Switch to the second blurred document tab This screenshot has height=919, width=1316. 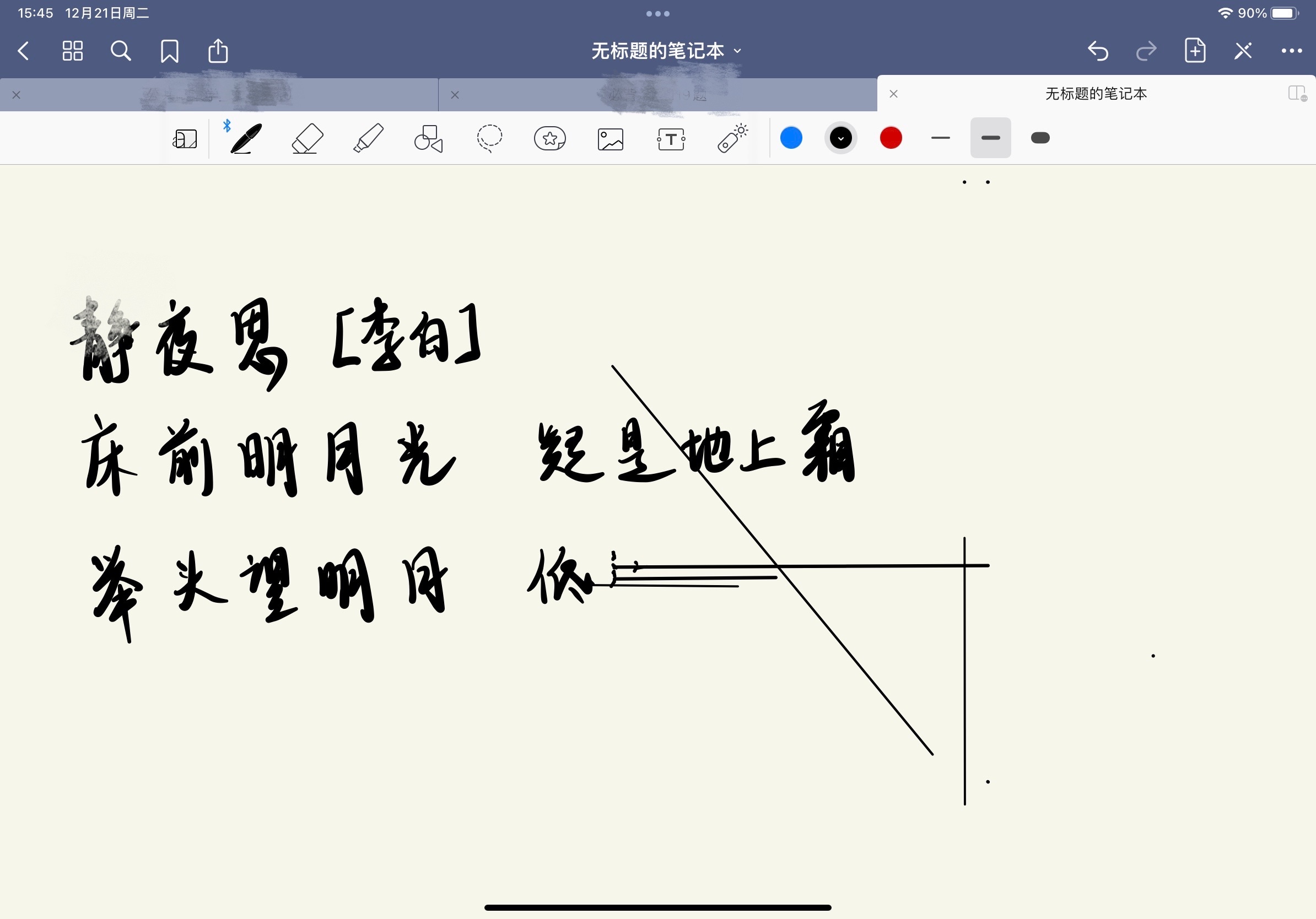pyautogui.click(x=658, y=95)
